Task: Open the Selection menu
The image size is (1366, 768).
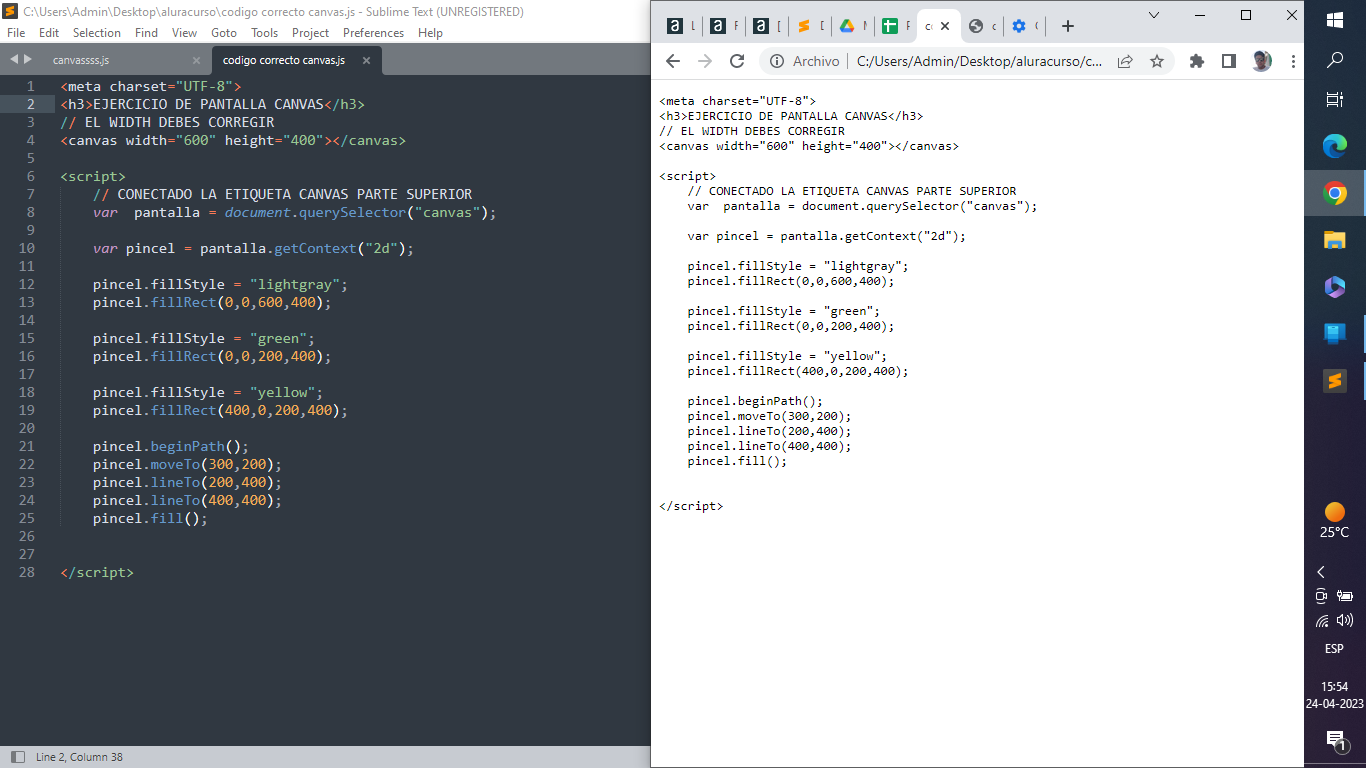Action: pyautogui.click(x=97, y=33)
